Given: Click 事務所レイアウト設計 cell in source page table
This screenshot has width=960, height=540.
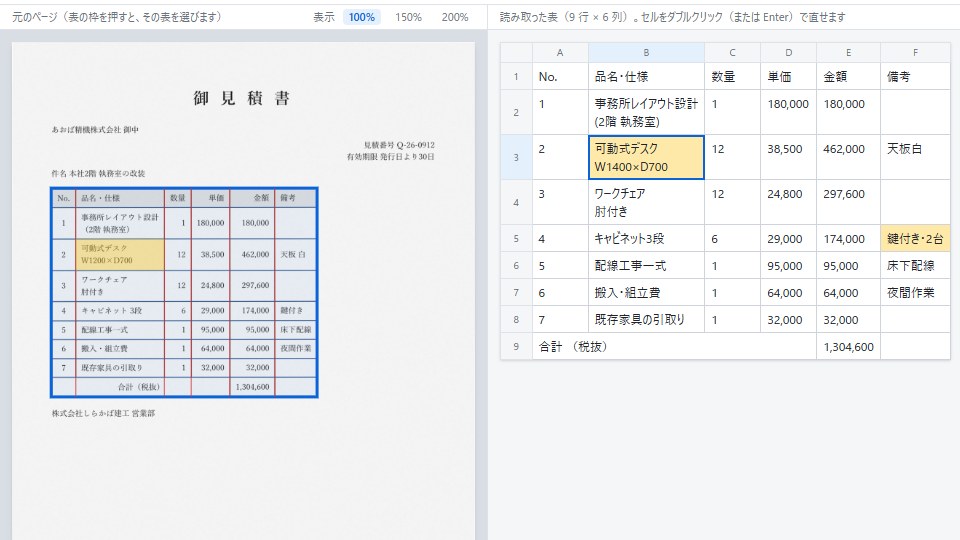Looking at the screenshot, I should (120, 223).
